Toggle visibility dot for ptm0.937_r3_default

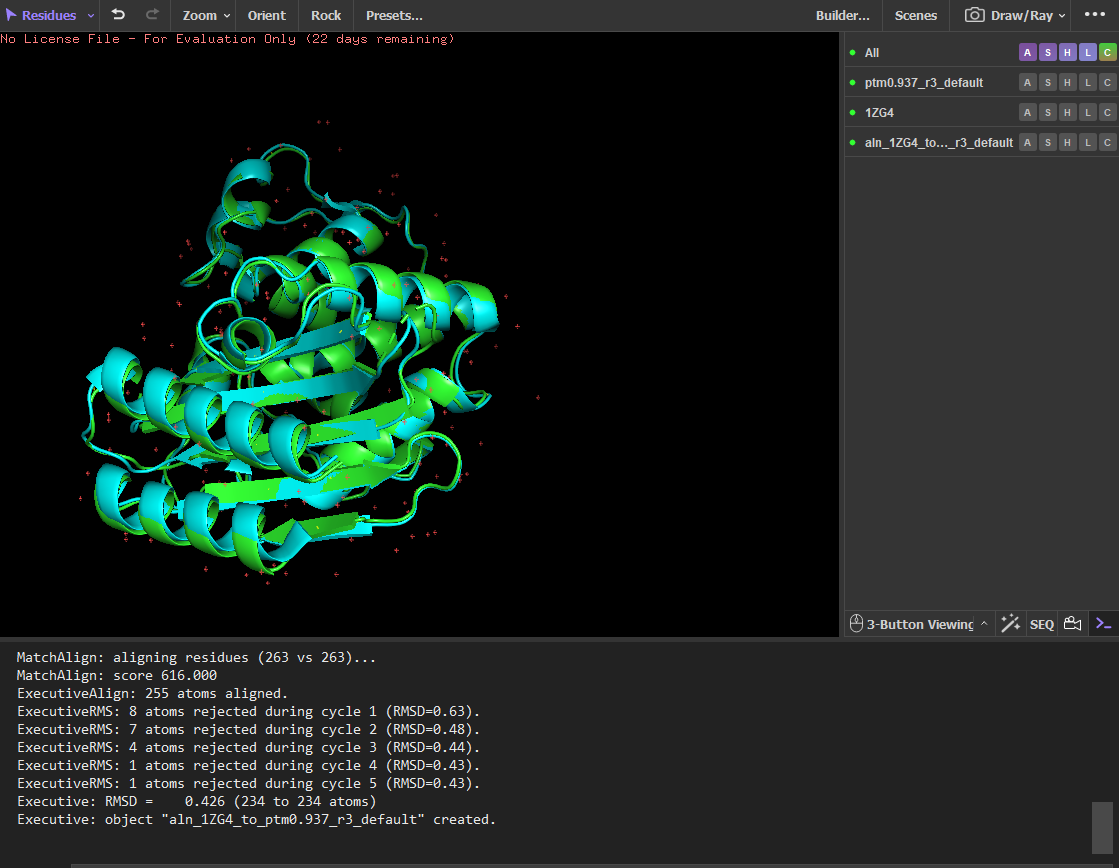pyautogui.click(x=853, y=82)
